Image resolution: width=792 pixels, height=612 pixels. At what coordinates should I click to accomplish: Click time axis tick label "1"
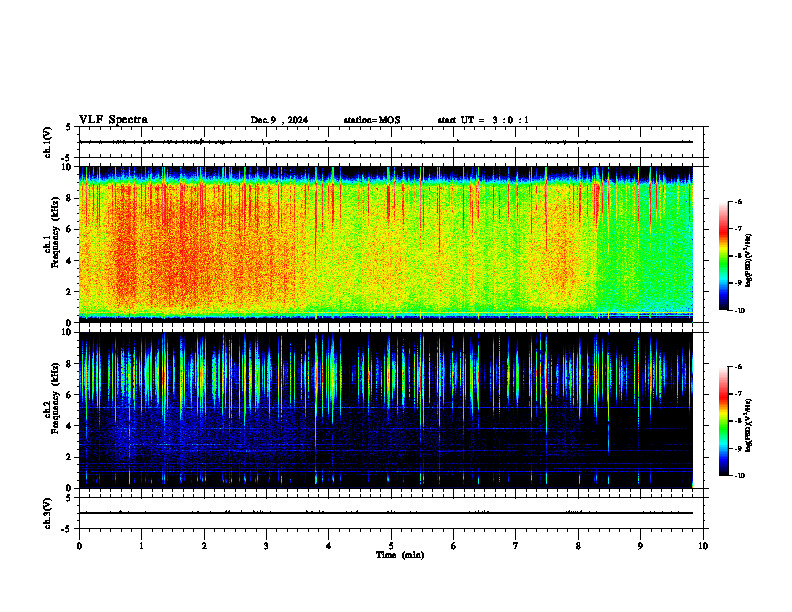click(x=142, y=546)
